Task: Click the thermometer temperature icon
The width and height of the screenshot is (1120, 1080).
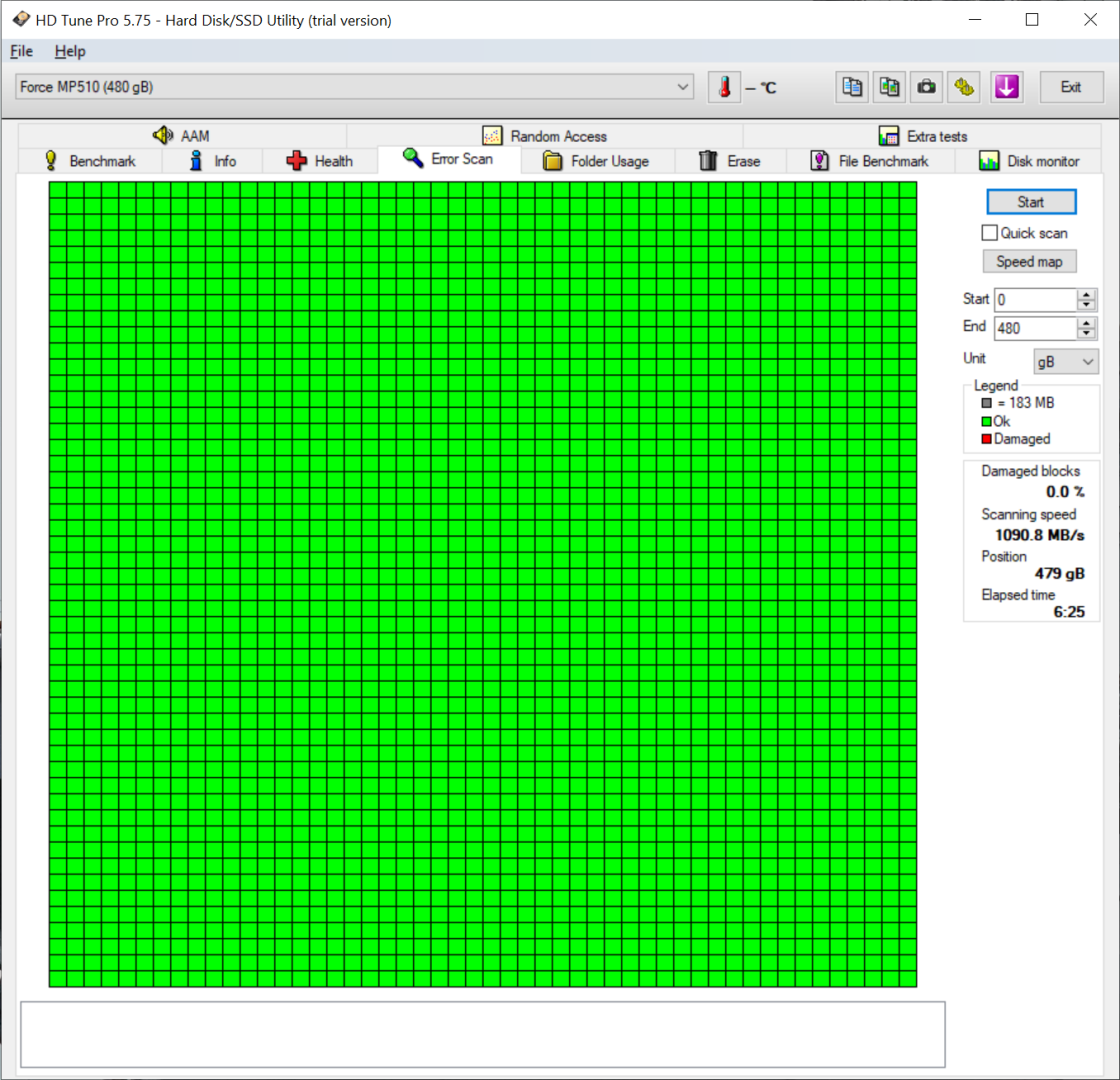Action: [x=724, y=87]
